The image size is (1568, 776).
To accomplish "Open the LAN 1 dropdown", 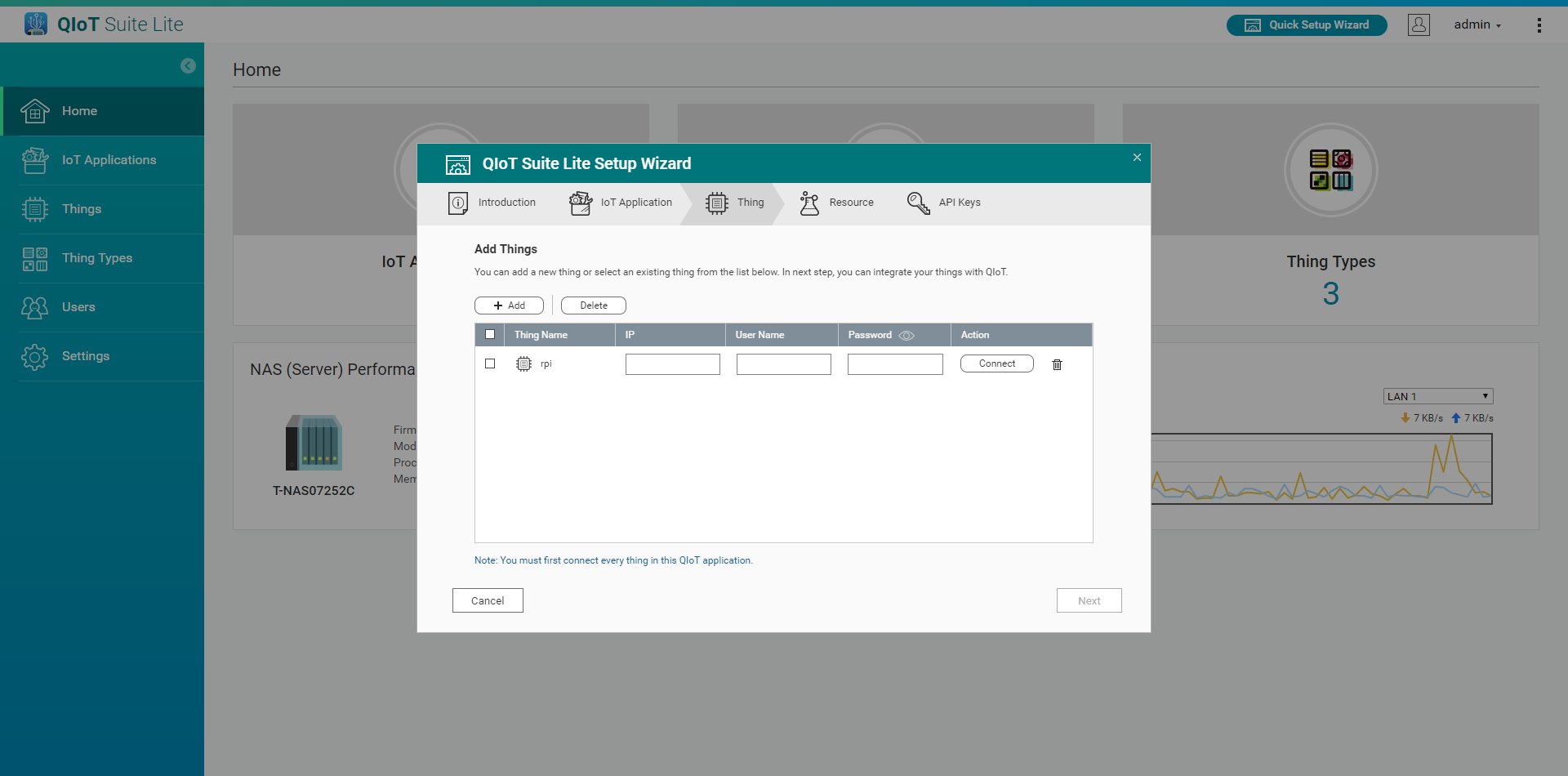I will (1437, 396).
